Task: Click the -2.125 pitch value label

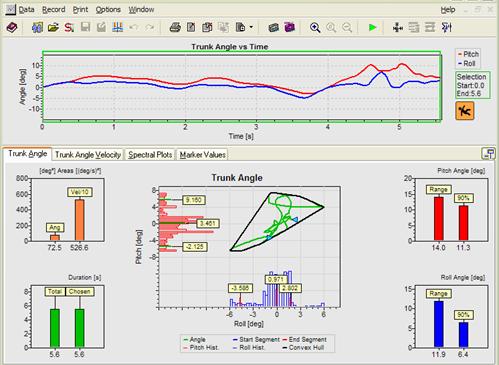Action: click(x=195, y=247)
